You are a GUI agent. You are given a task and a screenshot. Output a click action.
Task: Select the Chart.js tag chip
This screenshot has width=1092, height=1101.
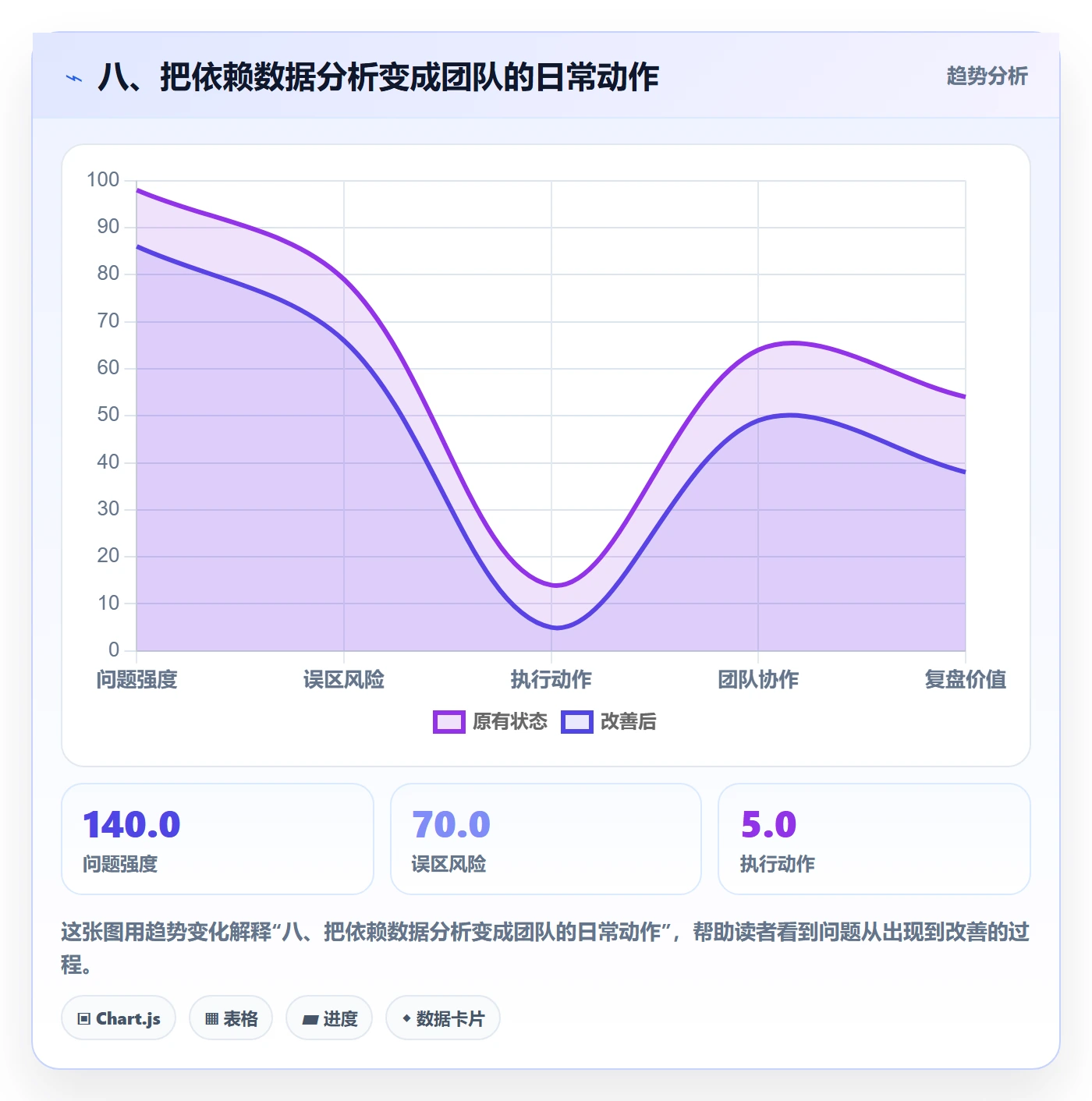click(119, 1018)
